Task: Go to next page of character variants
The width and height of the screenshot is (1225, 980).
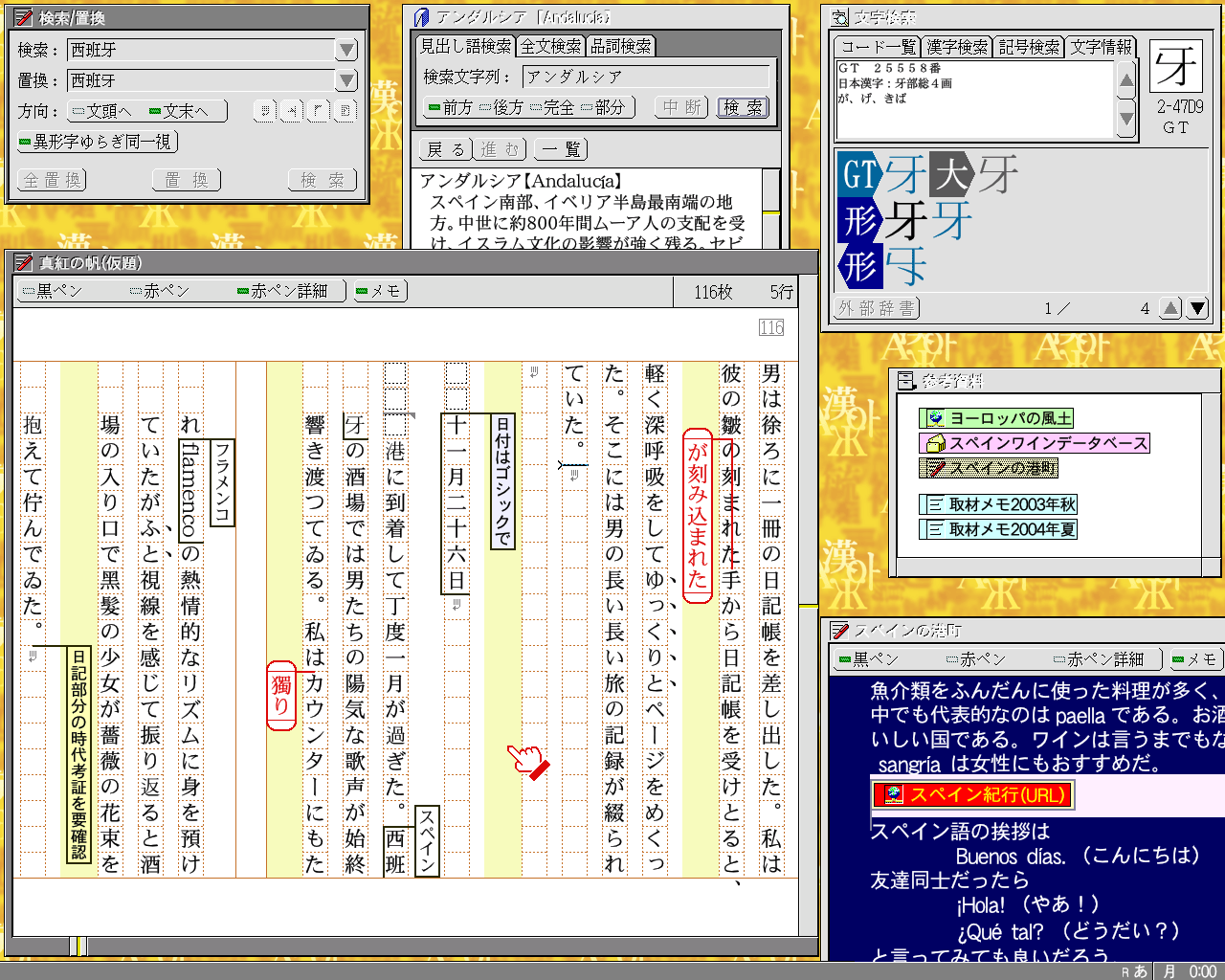Action: (x=1196, y=308)
